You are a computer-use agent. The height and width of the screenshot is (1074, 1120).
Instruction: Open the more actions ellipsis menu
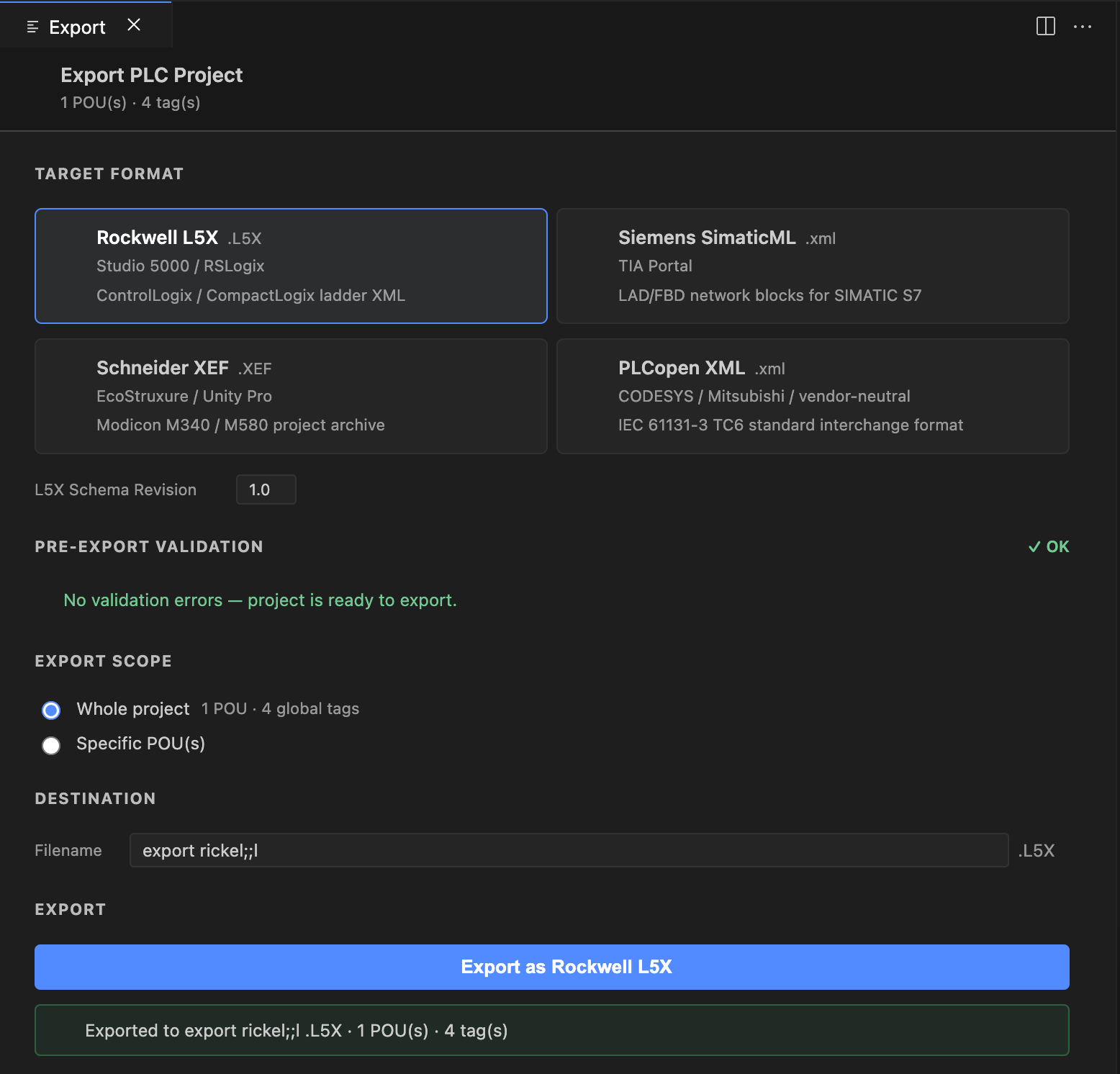(1083, 27)
